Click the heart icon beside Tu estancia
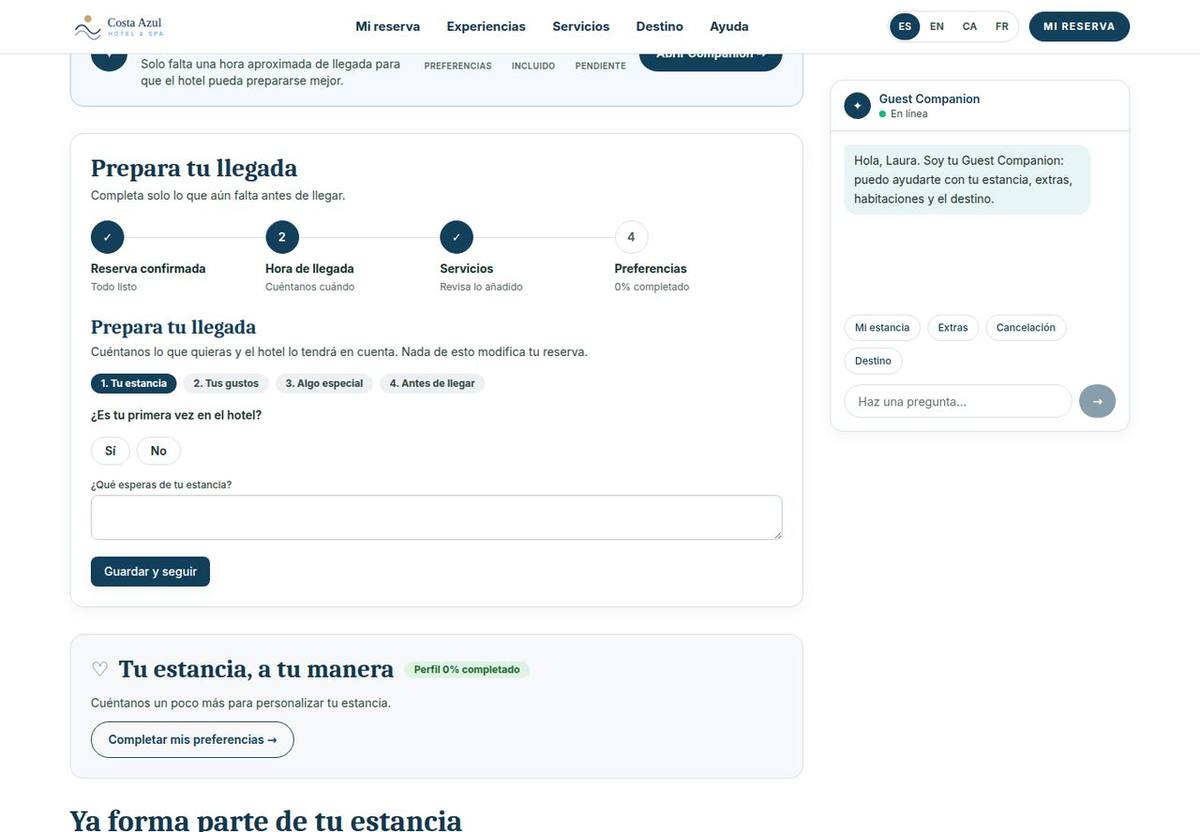The height and width of the screenshot is (832, 1200). 100,669
